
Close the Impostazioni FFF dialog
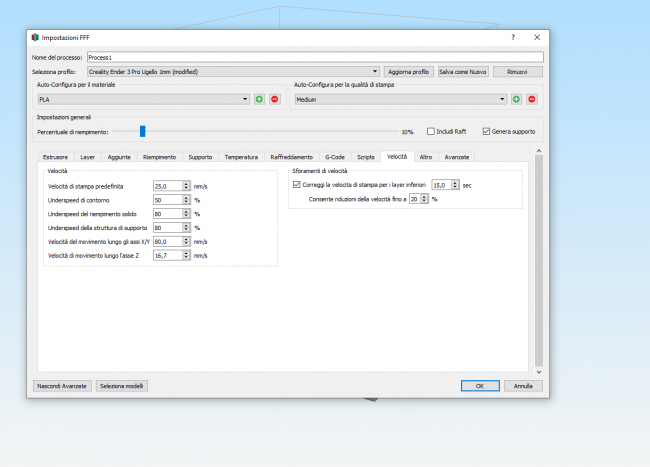coord(538,37)
